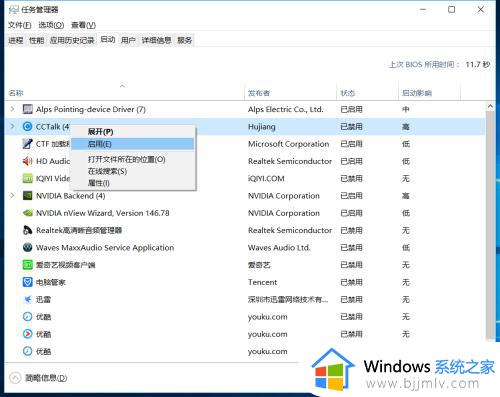Viewport: 500px width, 397px height.
Task: Click the Alps Electric Co., Ltd. cell
Action: click(286, 109)
